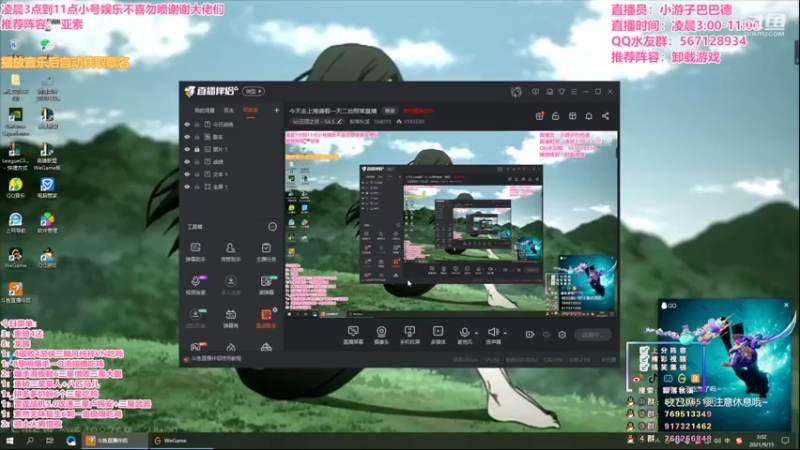800x450 pixels.
Task: Open the hamburger menu in the title bar
Action: 574,92
